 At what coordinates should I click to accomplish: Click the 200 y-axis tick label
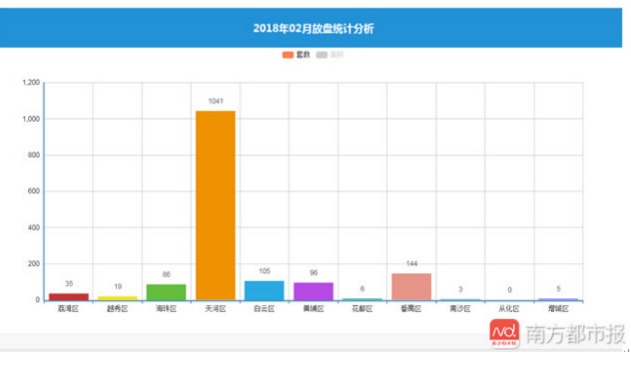(x=33, y=264)
